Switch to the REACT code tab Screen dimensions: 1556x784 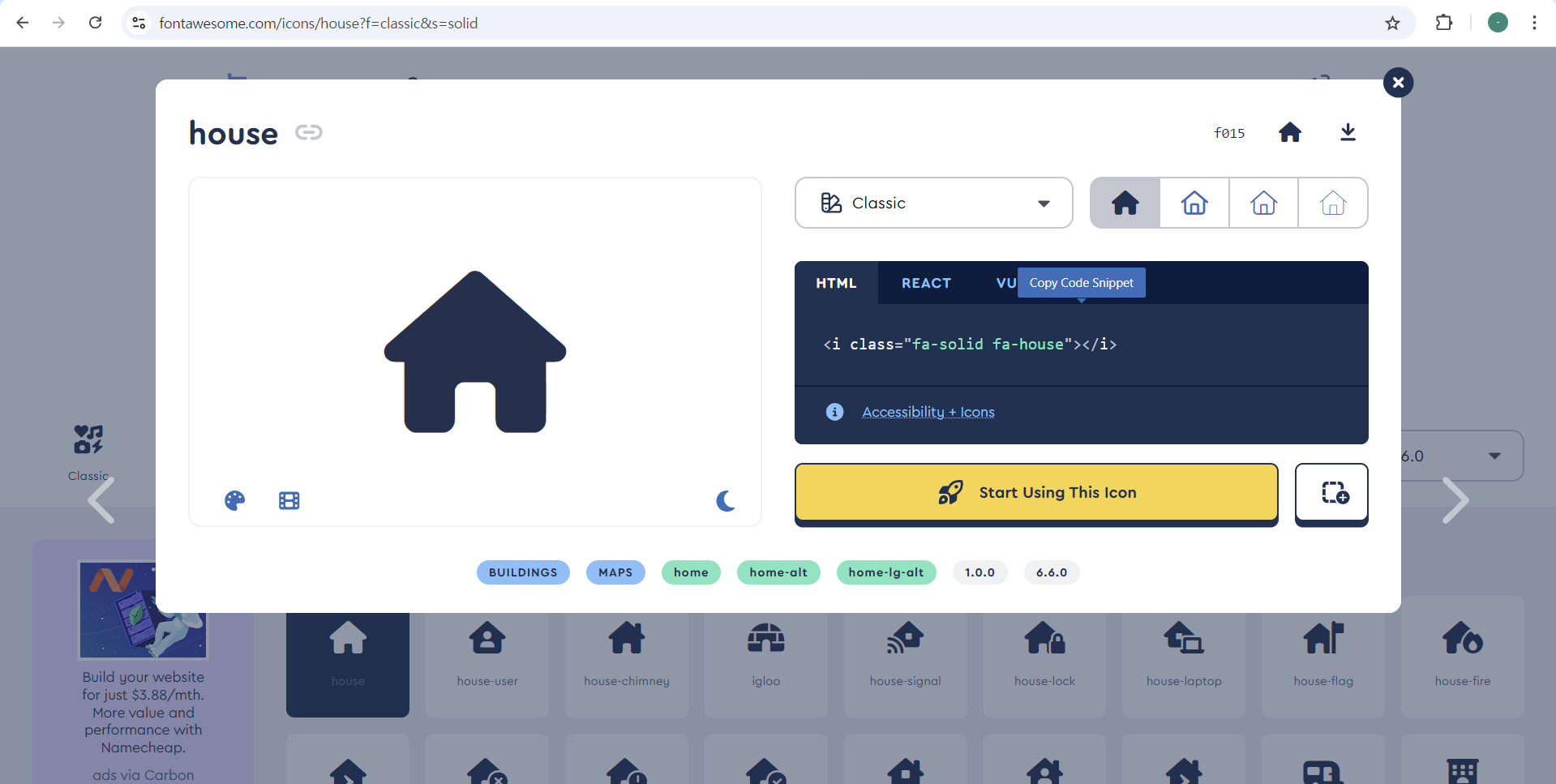click(x=926, y=283)
